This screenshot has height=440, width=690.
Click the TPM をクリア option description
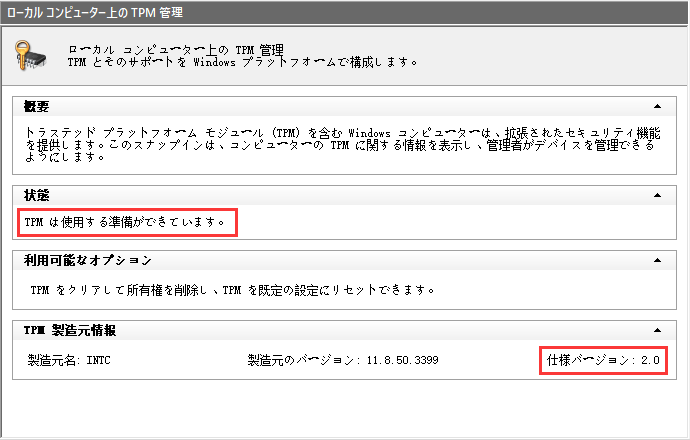coord(232,291)
